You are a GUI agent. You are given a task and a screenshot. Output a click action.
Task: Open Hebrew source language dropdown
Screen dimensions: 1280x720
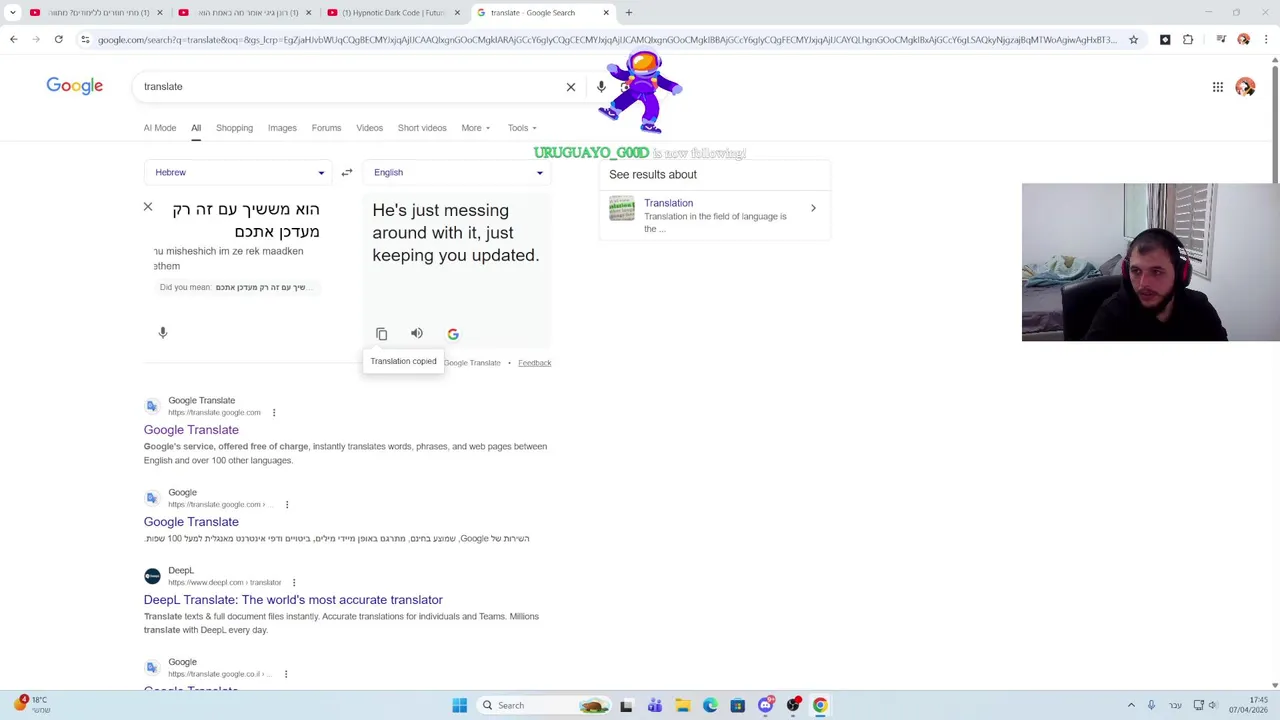click(240, 172)
